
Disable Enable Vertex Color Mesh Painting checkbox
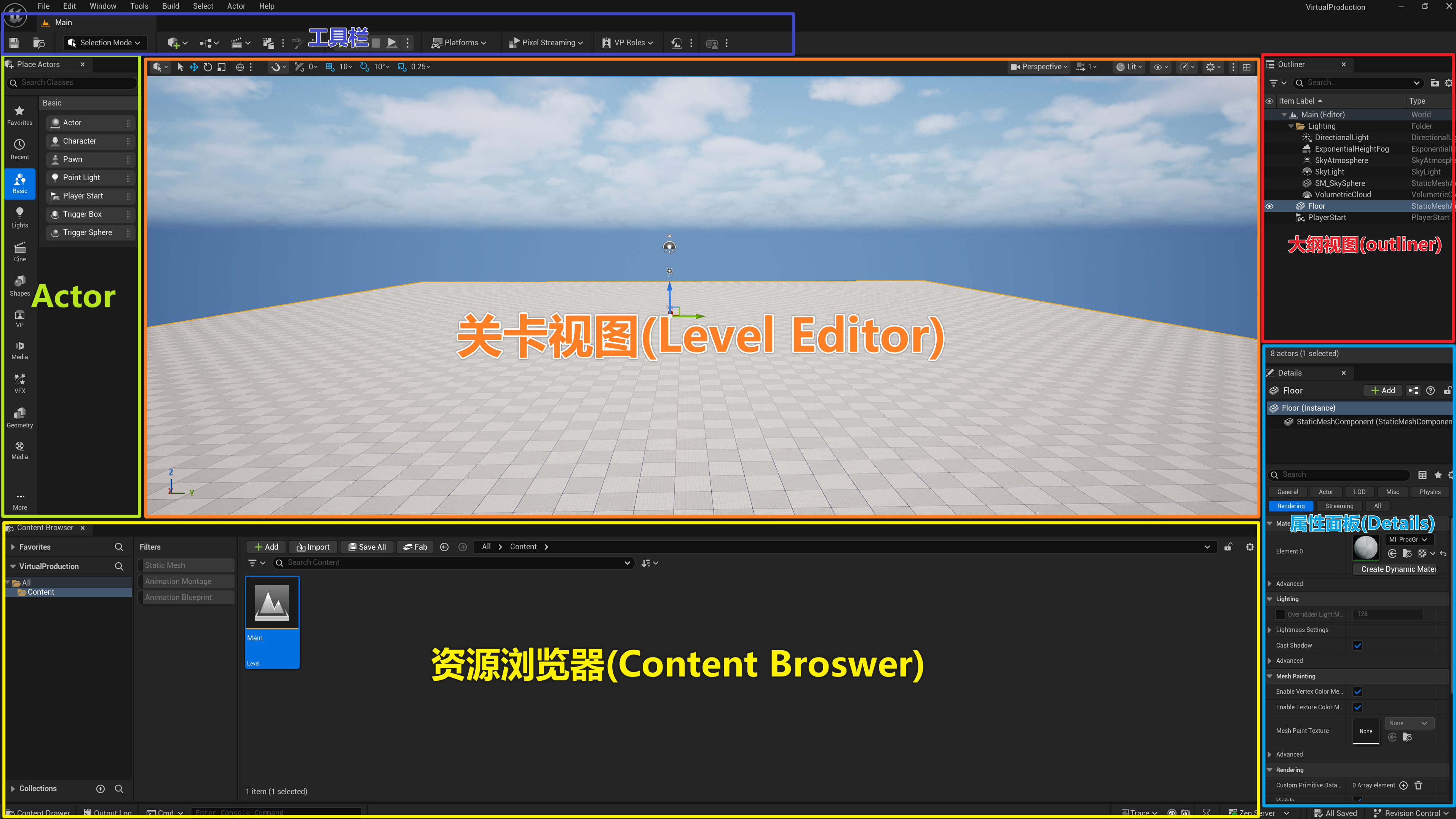[1357, 692]
